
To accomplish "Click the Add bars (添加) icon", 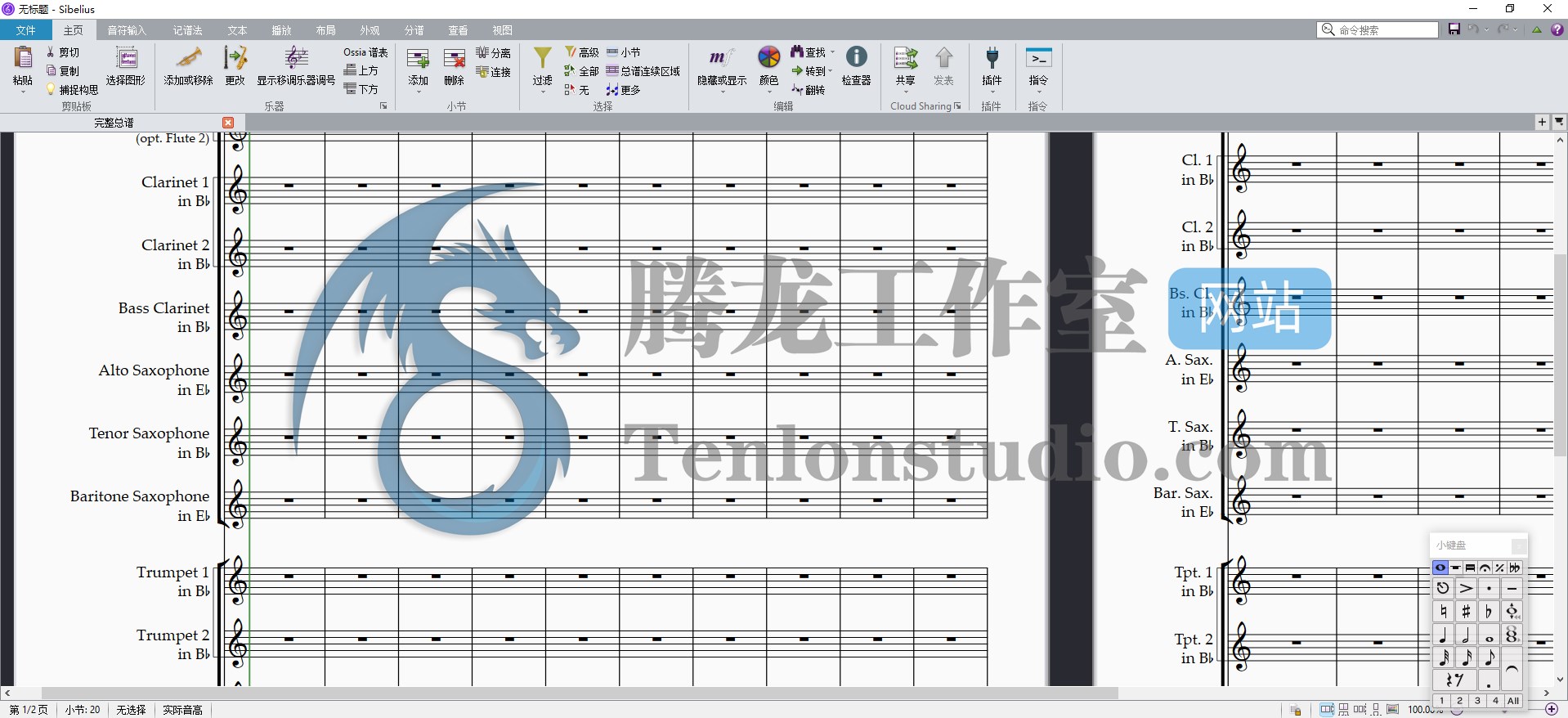I will (x=418, y=59).
